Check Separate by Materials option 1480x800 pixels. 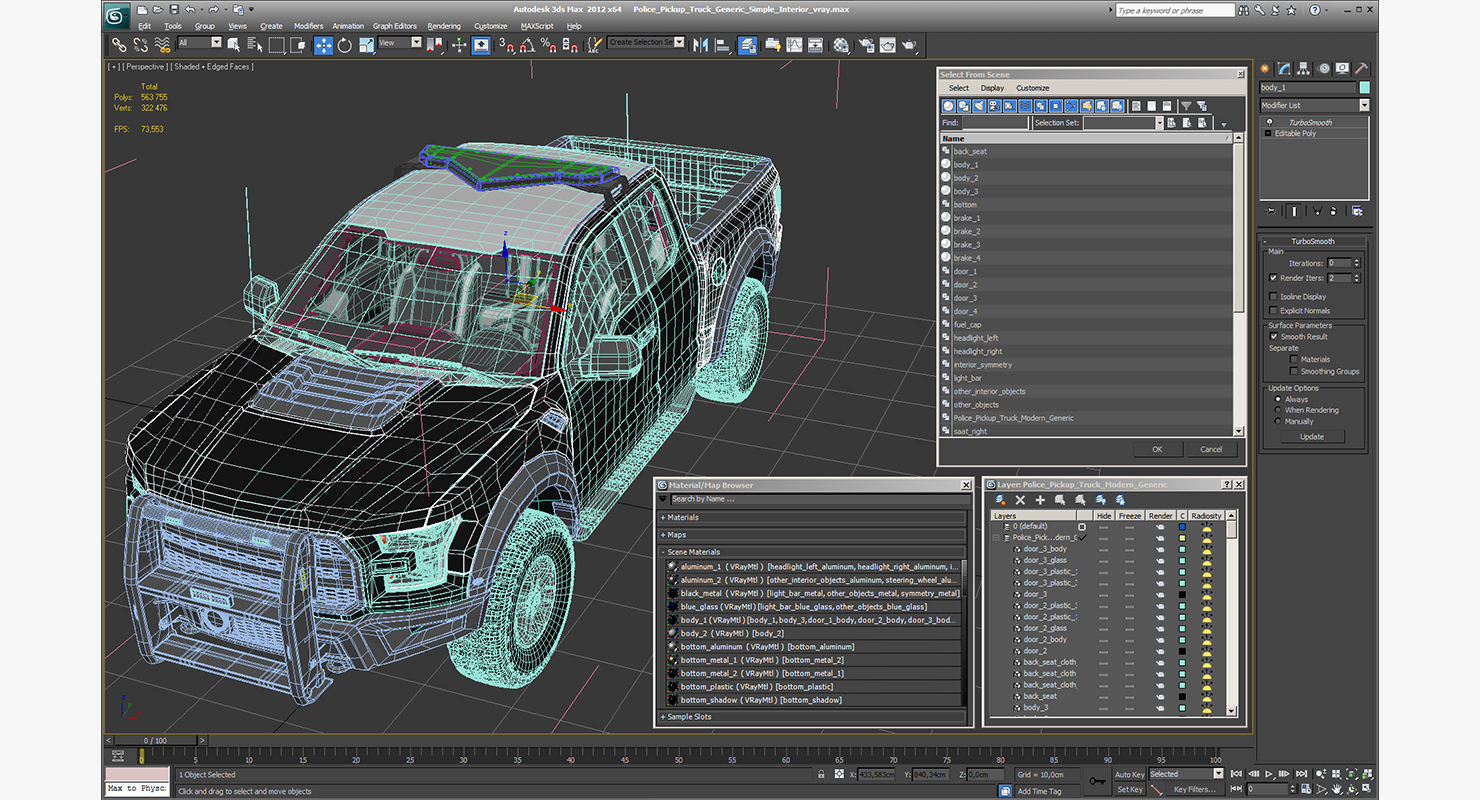[1293, 359]
